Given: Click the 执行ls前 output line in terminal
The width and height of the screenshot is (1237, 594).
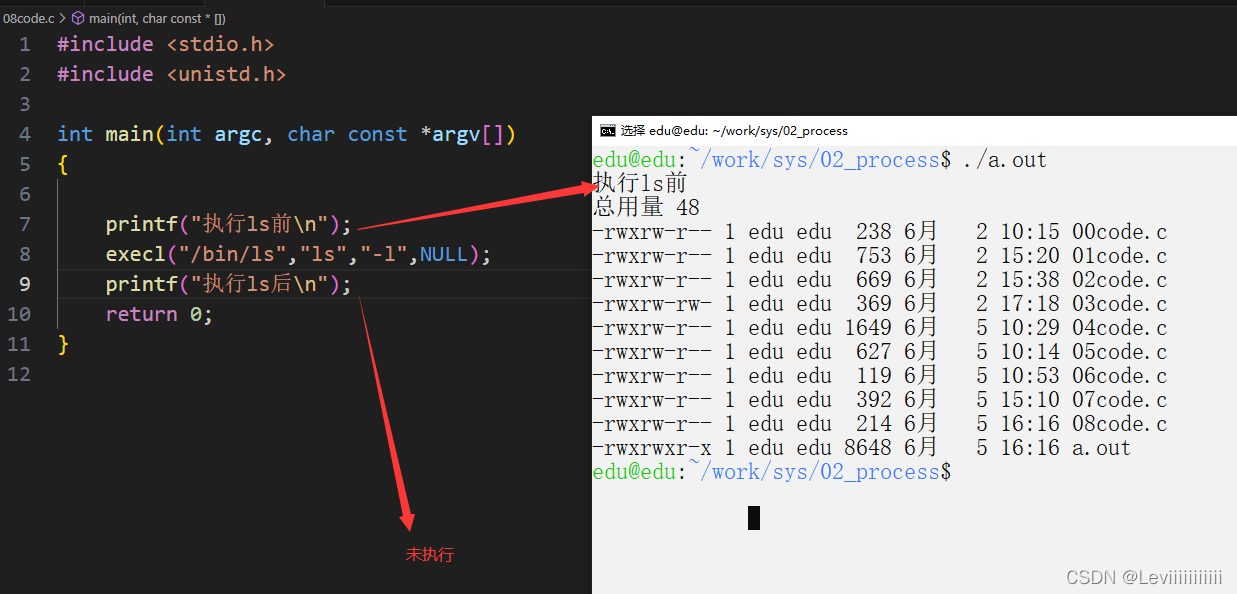Looking at the screenshot, I should point(640,184).
